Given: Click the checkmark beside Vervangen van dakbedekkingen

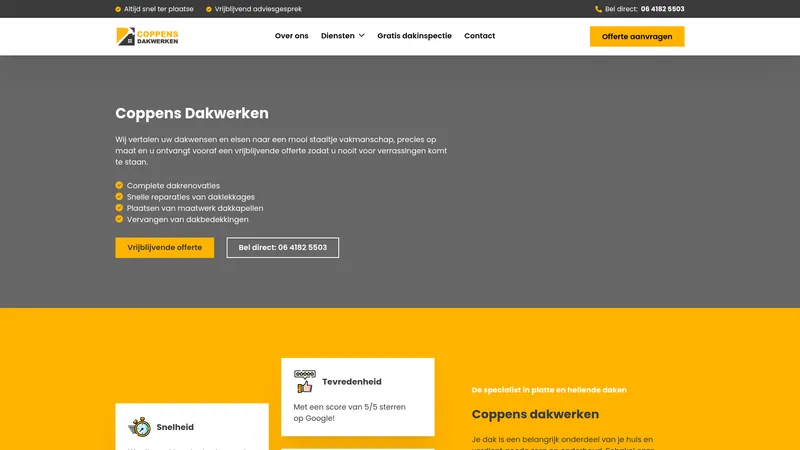Looking at the screenshot, I should click(119, 219).
